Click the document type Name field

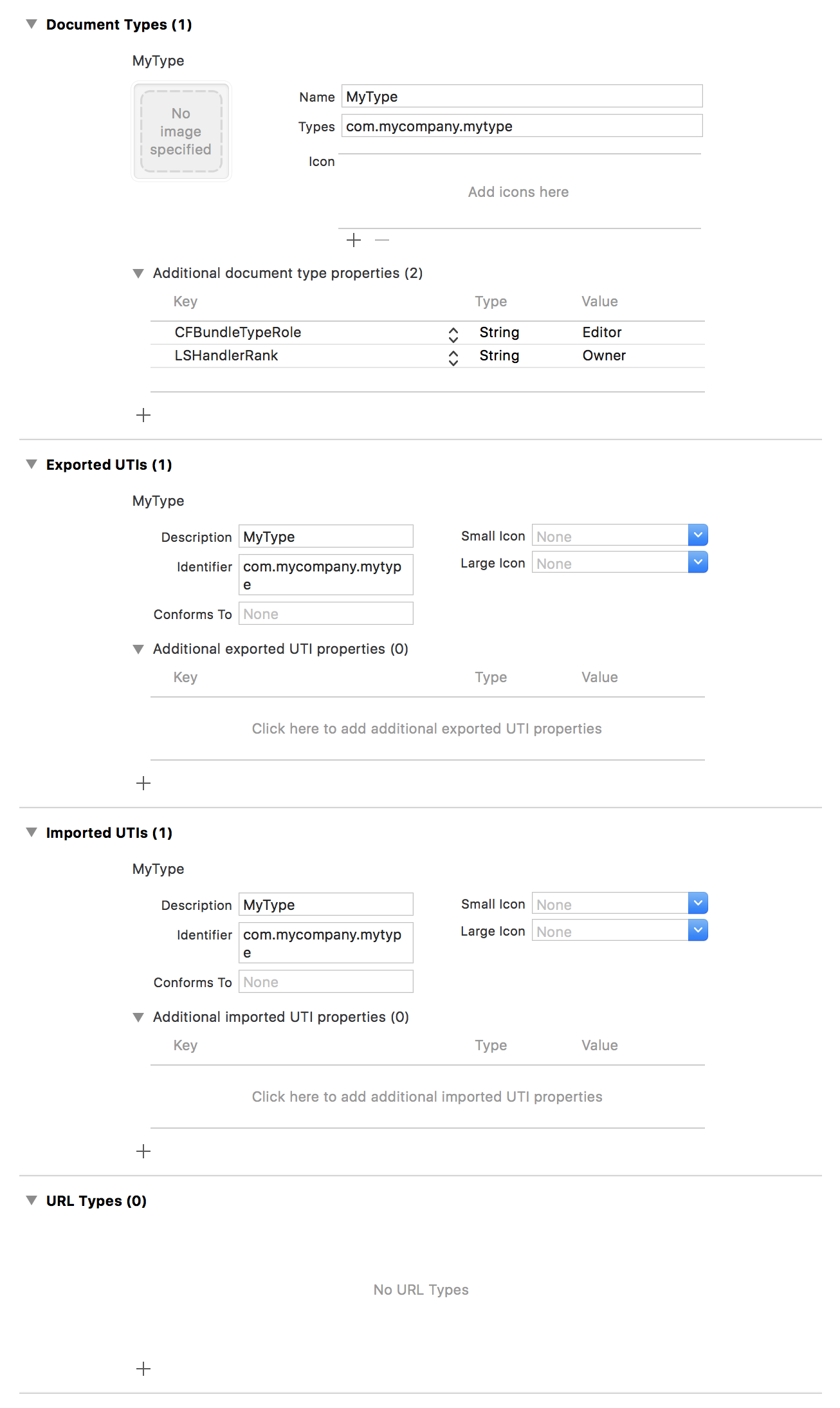[522, 97]
